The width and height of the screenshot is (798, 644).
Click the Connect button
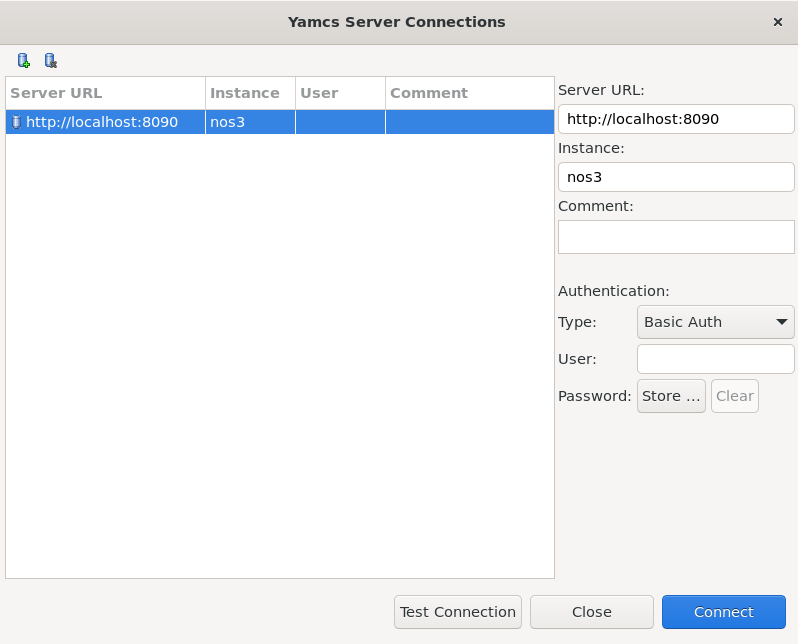[724, 612]
